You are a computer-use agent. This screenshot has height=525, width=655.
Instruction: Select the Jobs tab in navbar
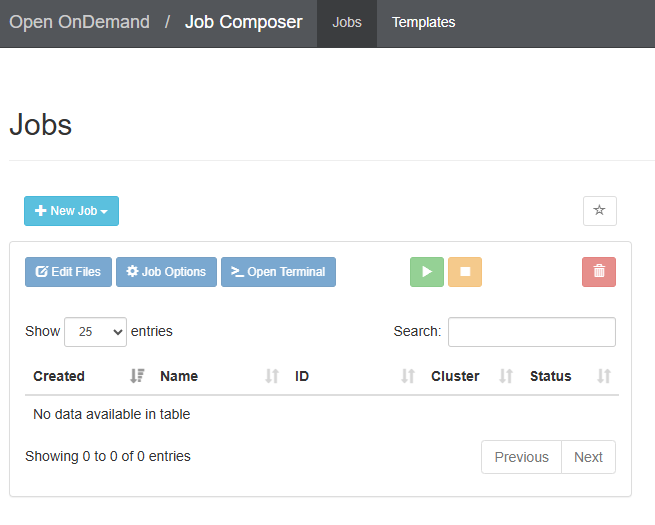pos(347,23)
